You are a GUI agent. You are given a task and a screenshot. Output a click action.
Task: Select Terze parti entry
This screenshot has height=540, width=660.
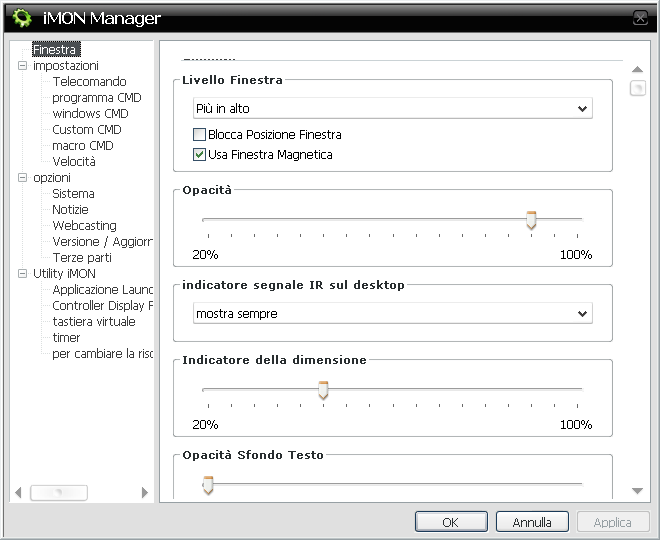(x=82, y=258)
